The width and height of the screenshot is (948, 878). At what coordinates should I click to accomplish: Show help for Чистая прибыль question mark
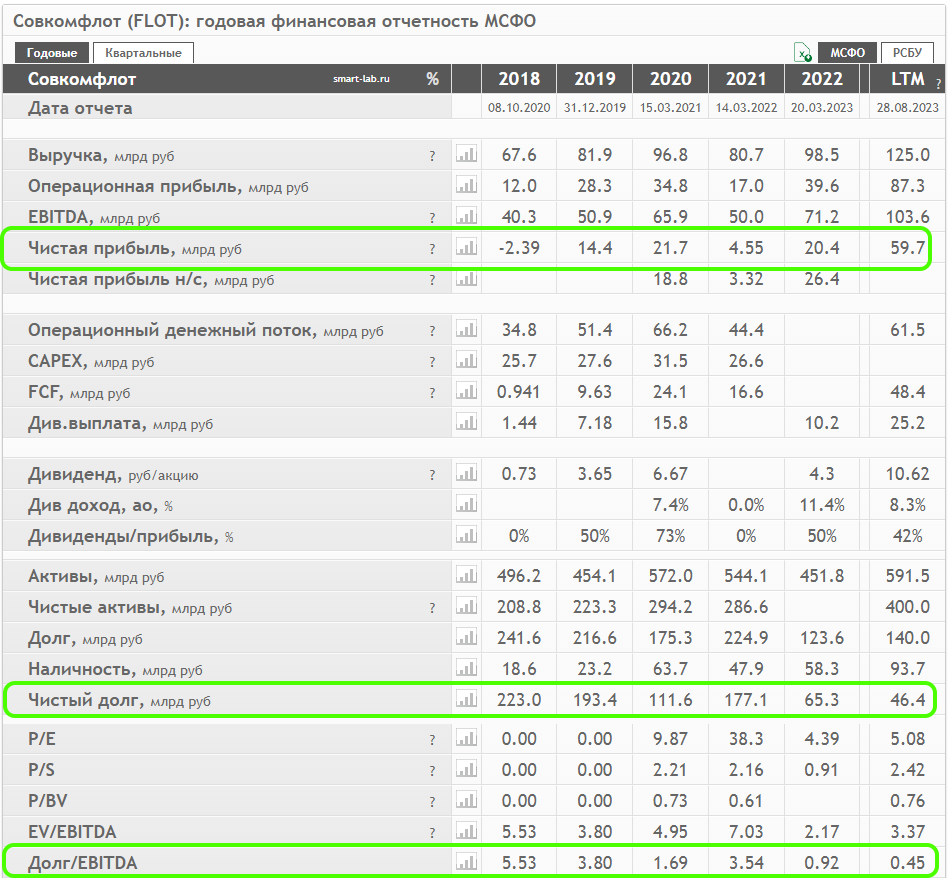point(432,249)
